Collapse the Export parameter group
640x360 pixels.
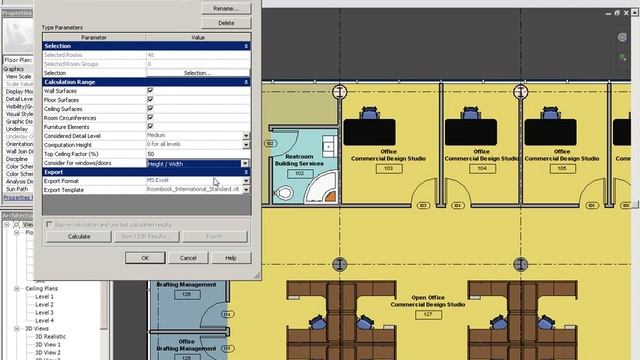(x=246, y=172)
